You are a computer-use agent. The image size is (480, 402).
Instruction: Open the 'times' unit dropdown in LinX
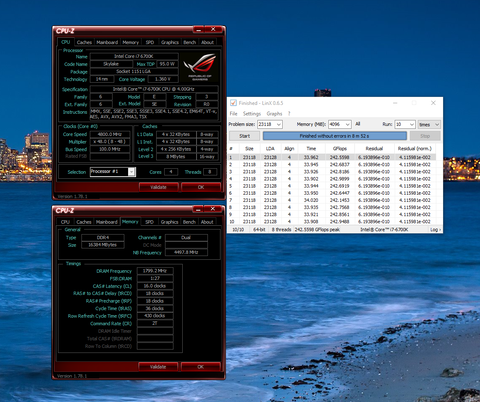(x=429, y=124)
